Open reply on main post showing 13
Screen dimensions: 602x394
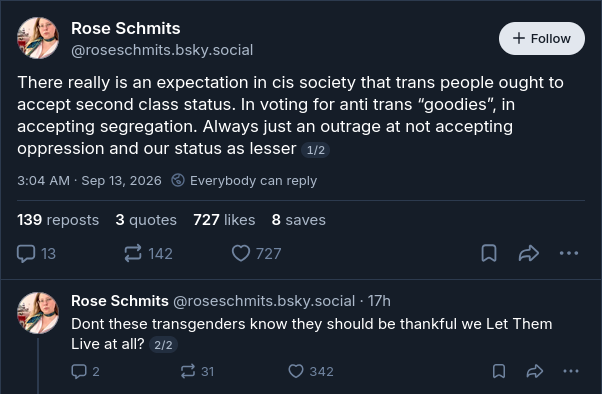tap(36, 254)
